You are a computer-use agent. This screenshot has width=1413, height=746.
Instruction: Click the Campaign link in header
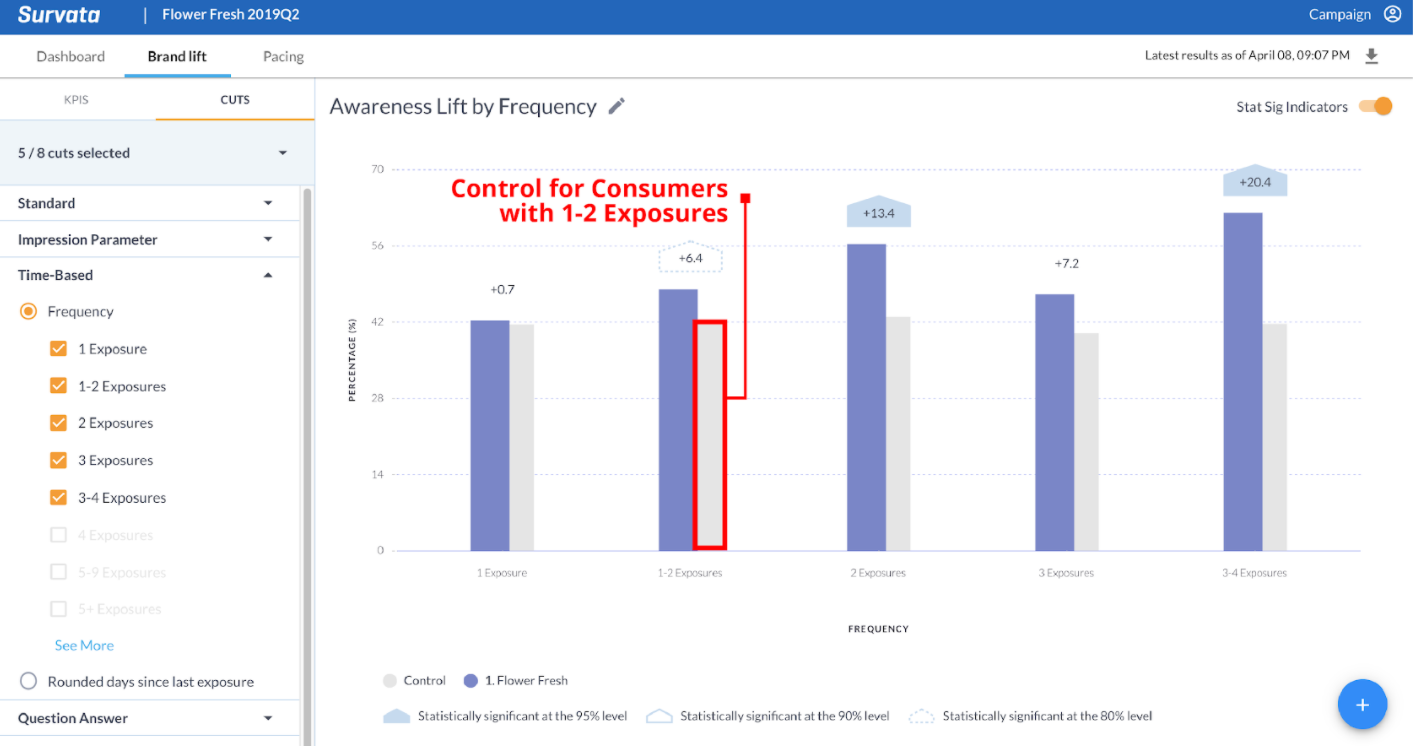pos(1340,14)
